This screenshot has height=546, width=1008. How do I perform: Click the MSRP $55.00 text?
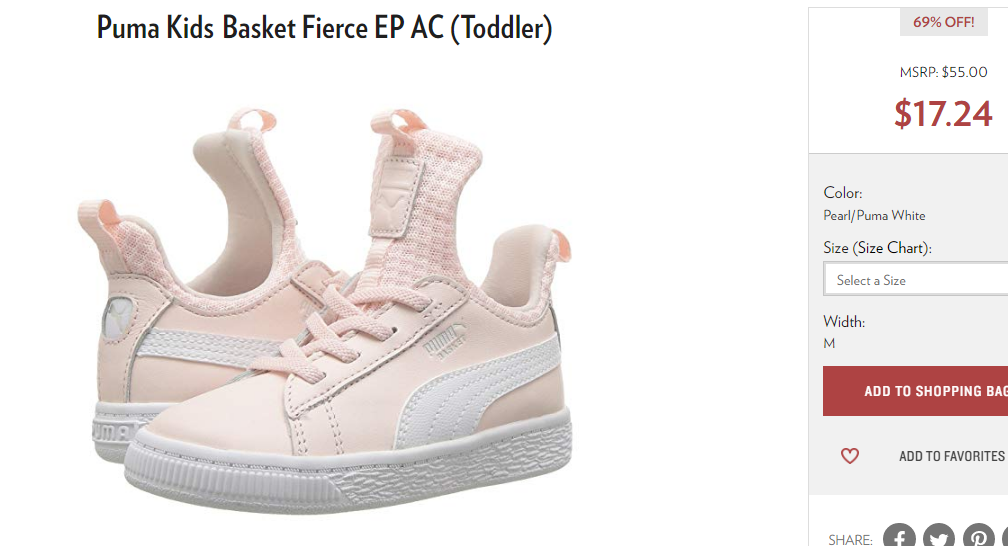(x=943, y=72)
